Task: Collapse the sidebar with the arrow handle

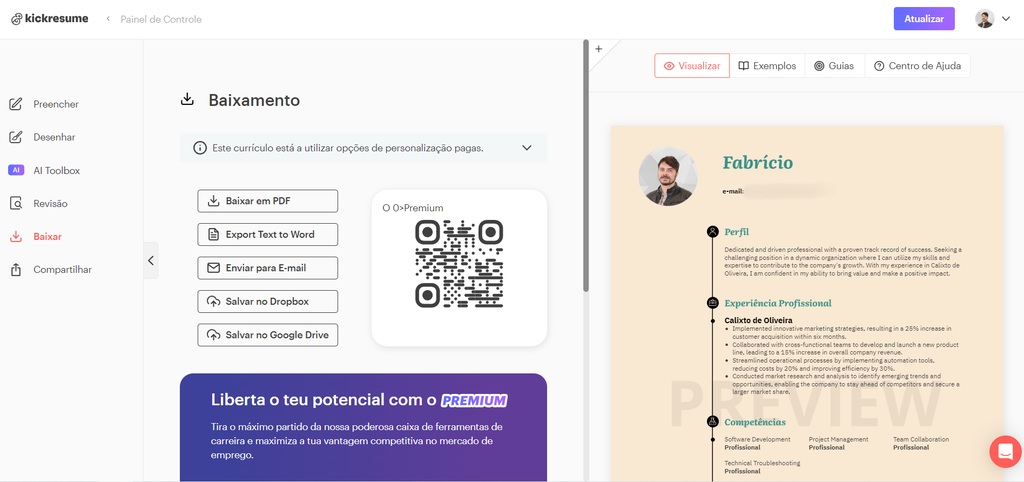Action: point(151,261)
